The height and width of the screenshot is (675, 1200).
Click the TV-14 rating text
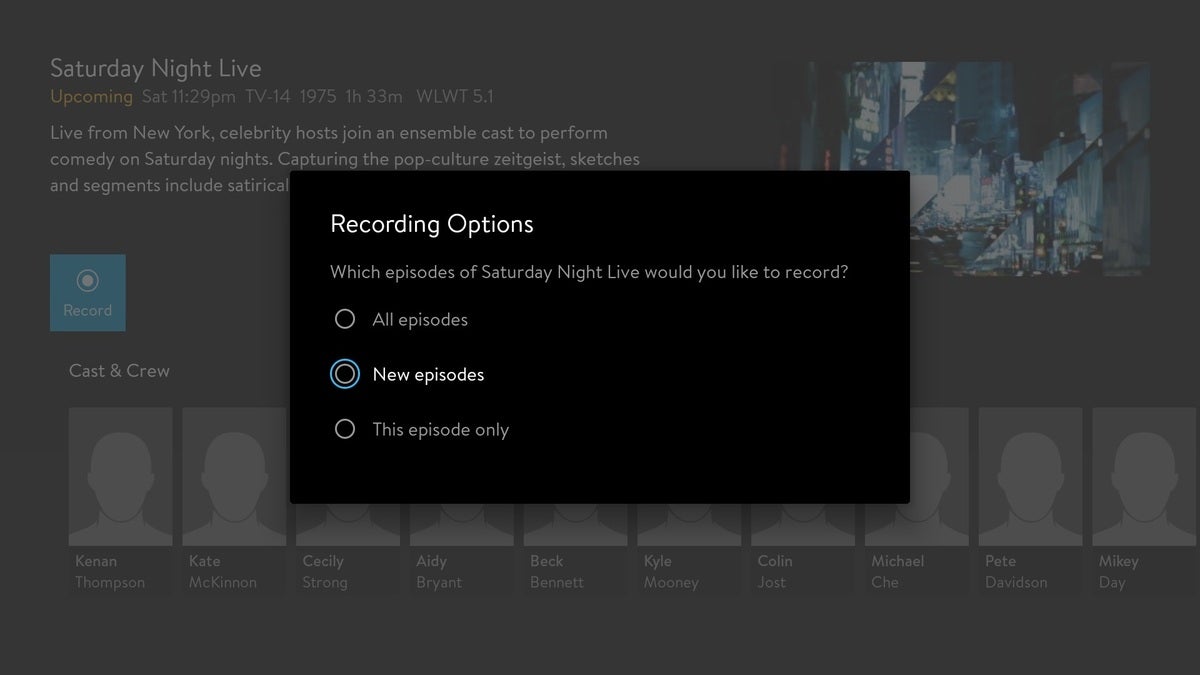(270, 97)
